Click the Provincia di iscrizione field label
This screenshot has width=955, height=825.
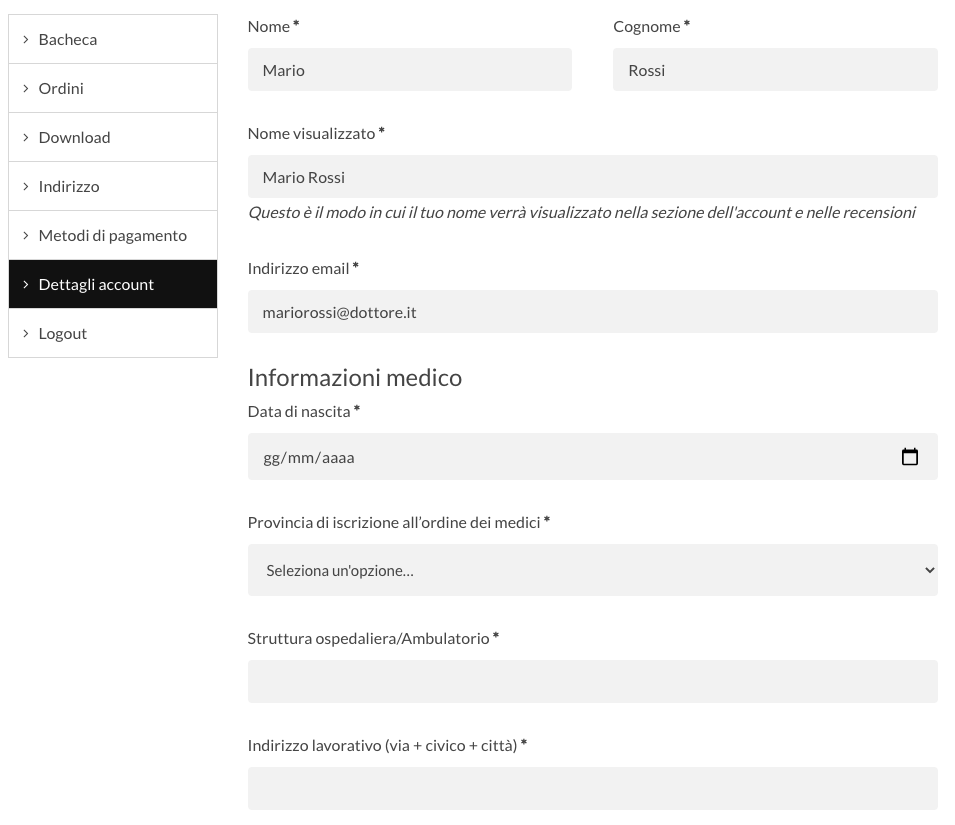(x=393, y=522)
